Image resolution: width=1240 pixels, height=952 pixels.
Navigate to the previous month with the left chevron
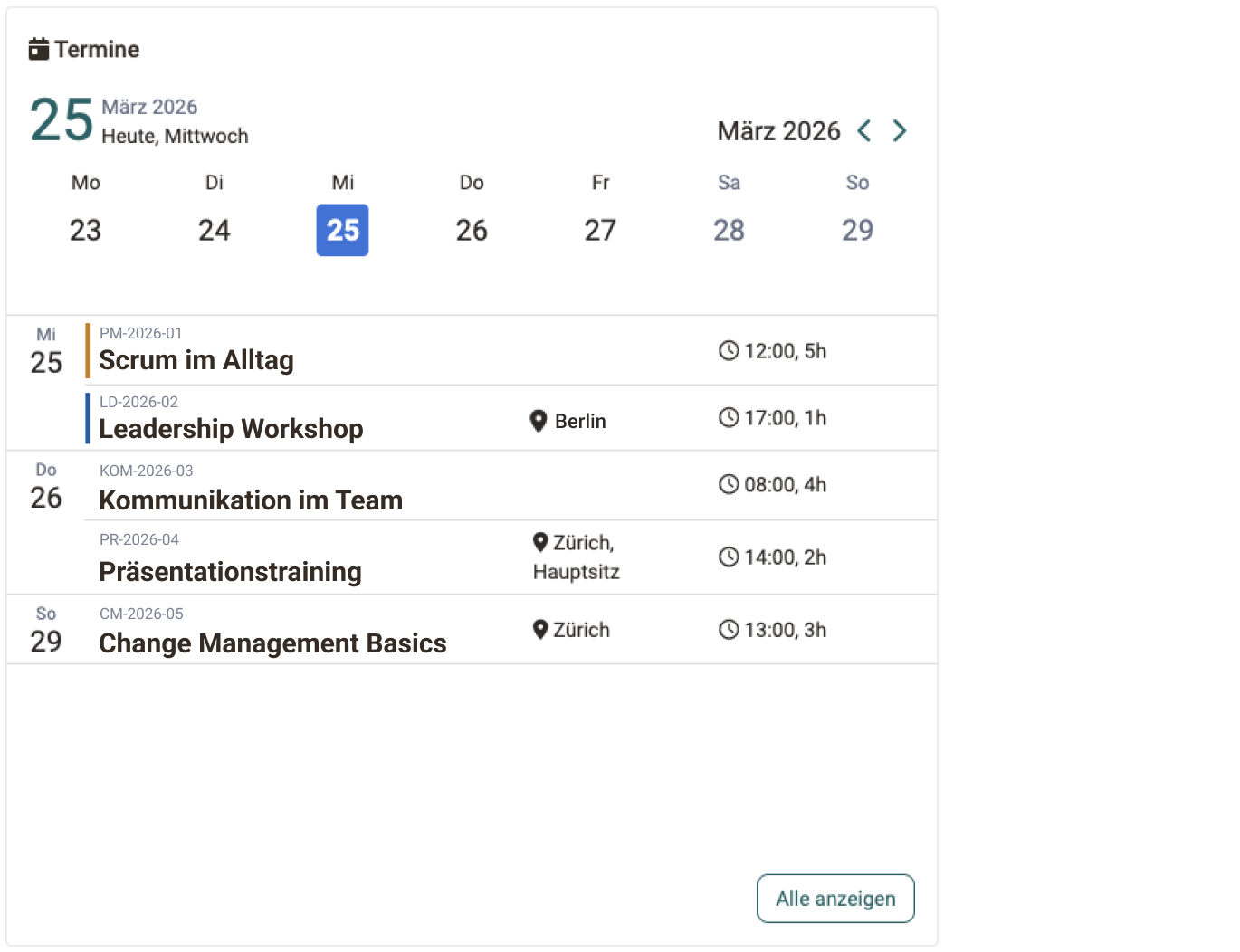[864, 130]
